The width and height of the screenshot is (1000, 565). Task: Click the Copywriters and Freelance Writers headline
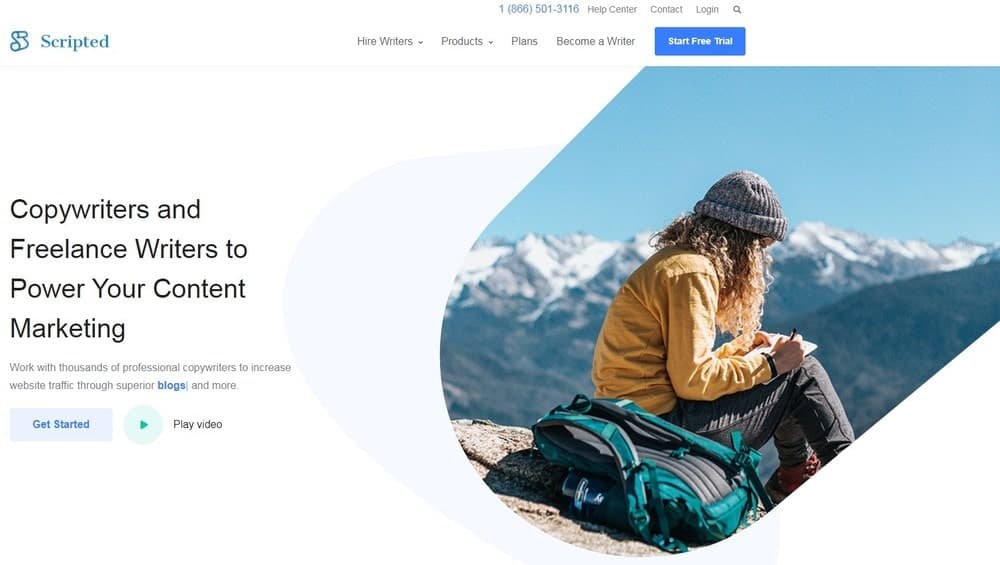coord(128,268)
